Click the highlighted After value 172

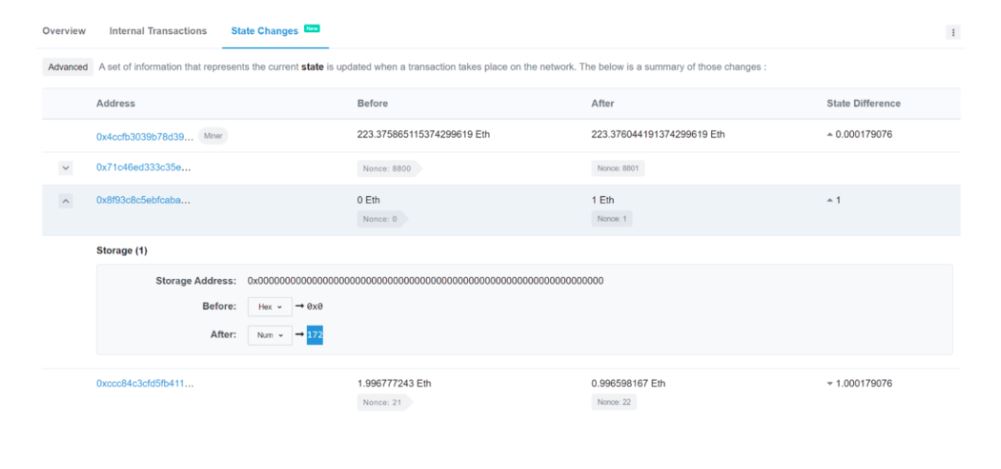click(x=315, y=334)
